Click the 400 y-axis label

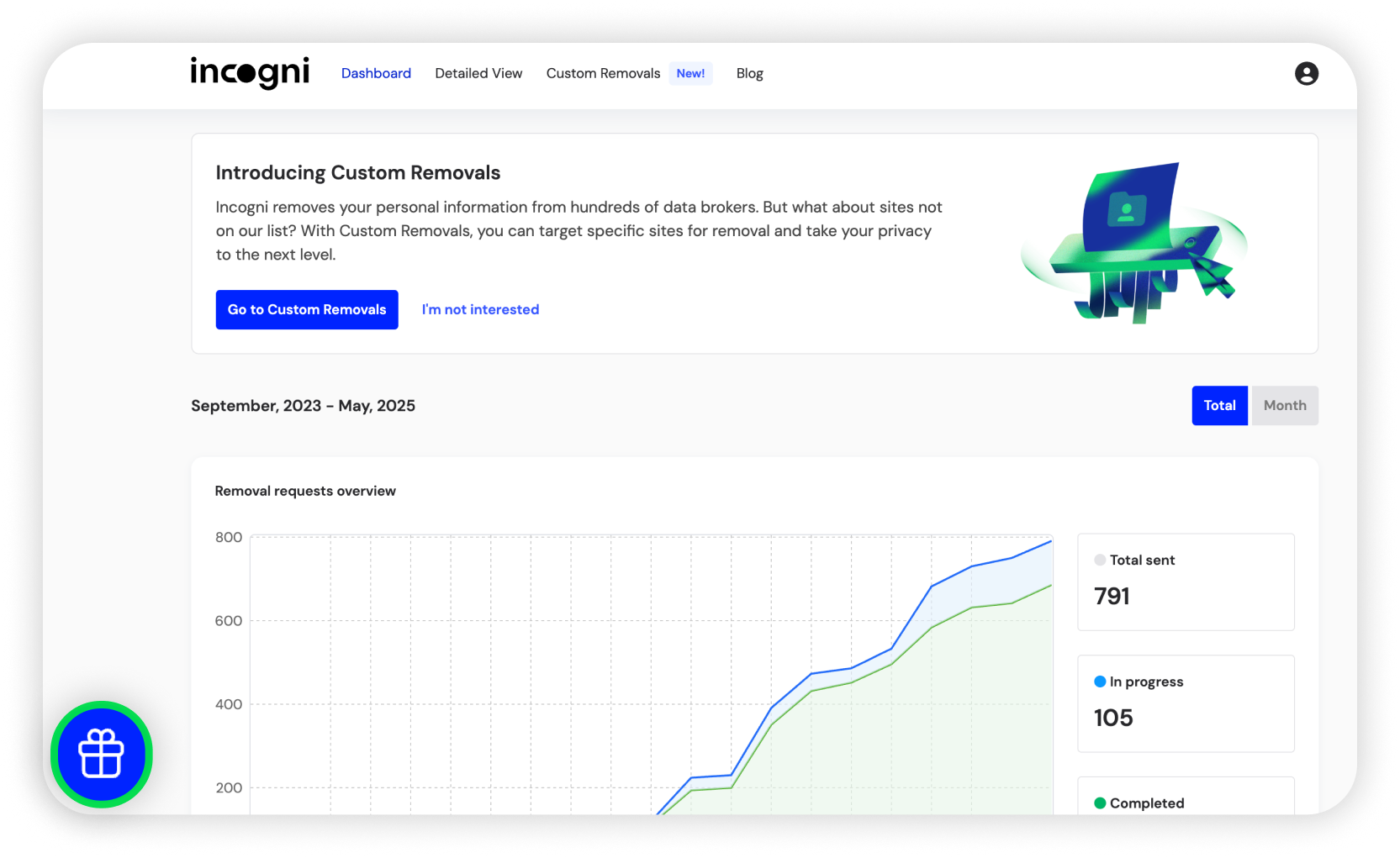tap(229, 704)
